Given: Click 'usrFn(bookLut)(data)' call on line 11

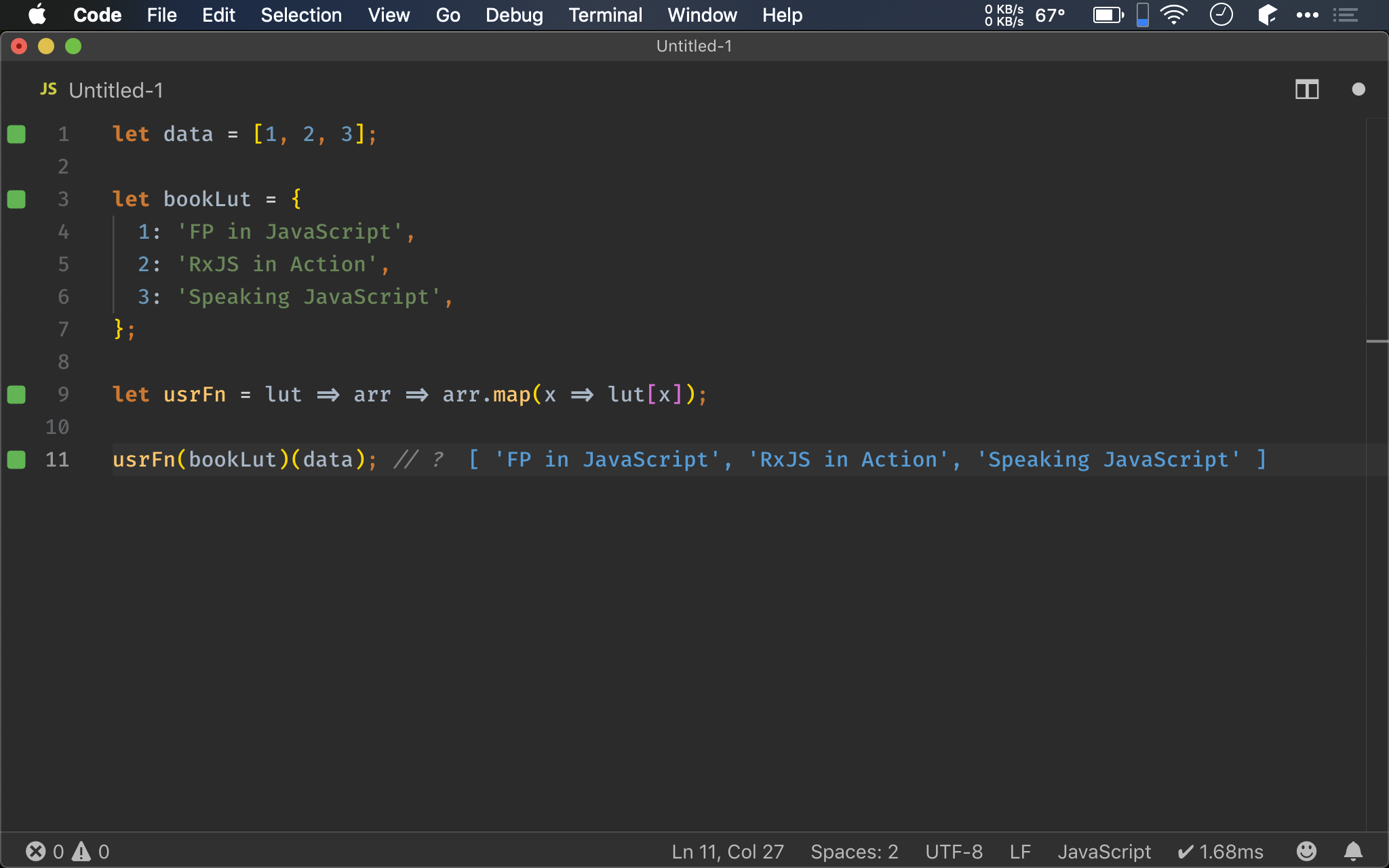Looking at the screenshot, I should click(x=239, y=460).
